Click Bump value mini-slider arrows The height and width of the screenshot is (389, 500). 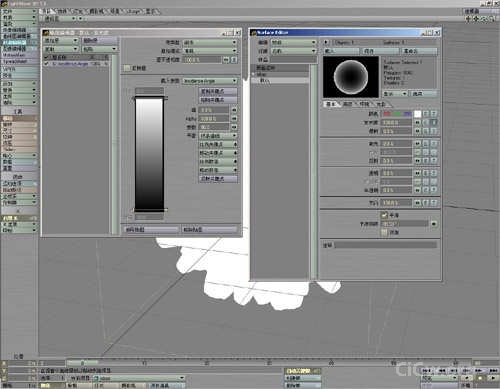[x=417, y=202]
